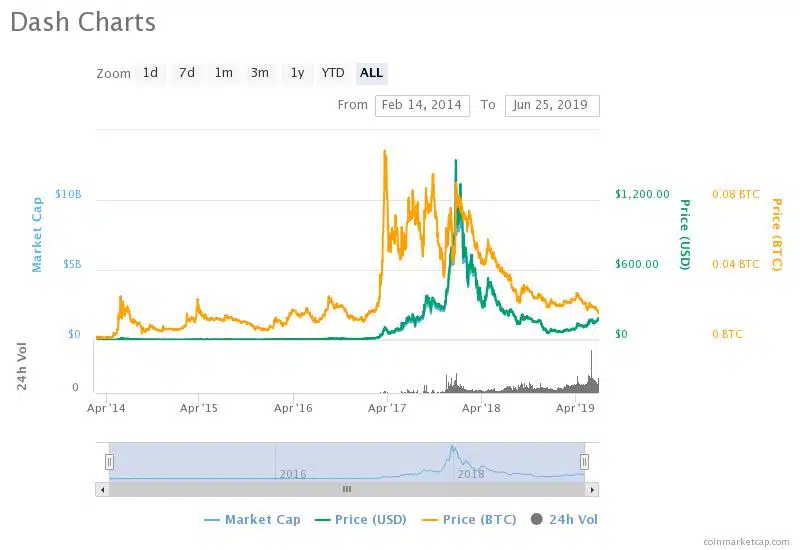Screen dimensions: 800x550
Task: Click the Apr '17 axis label
Action: (x=387, y=408)
